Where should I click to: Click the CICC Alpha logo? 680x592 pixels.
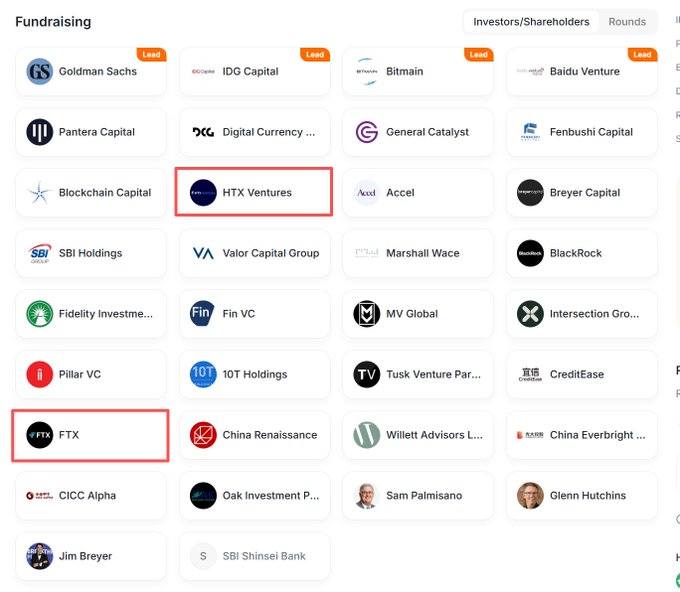point(39,495)
